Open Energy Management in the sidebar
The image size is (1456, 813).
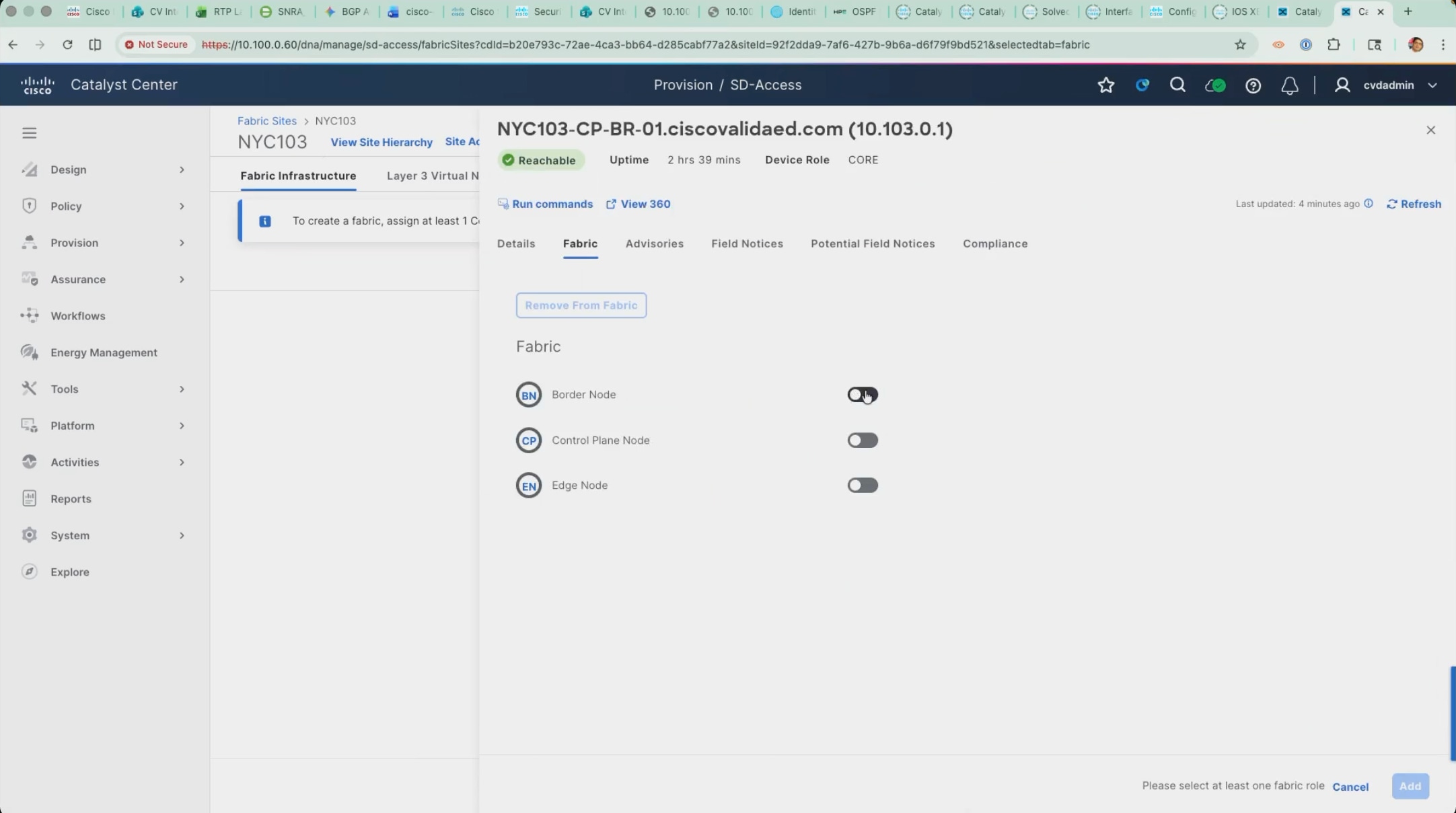click(104, 352)
